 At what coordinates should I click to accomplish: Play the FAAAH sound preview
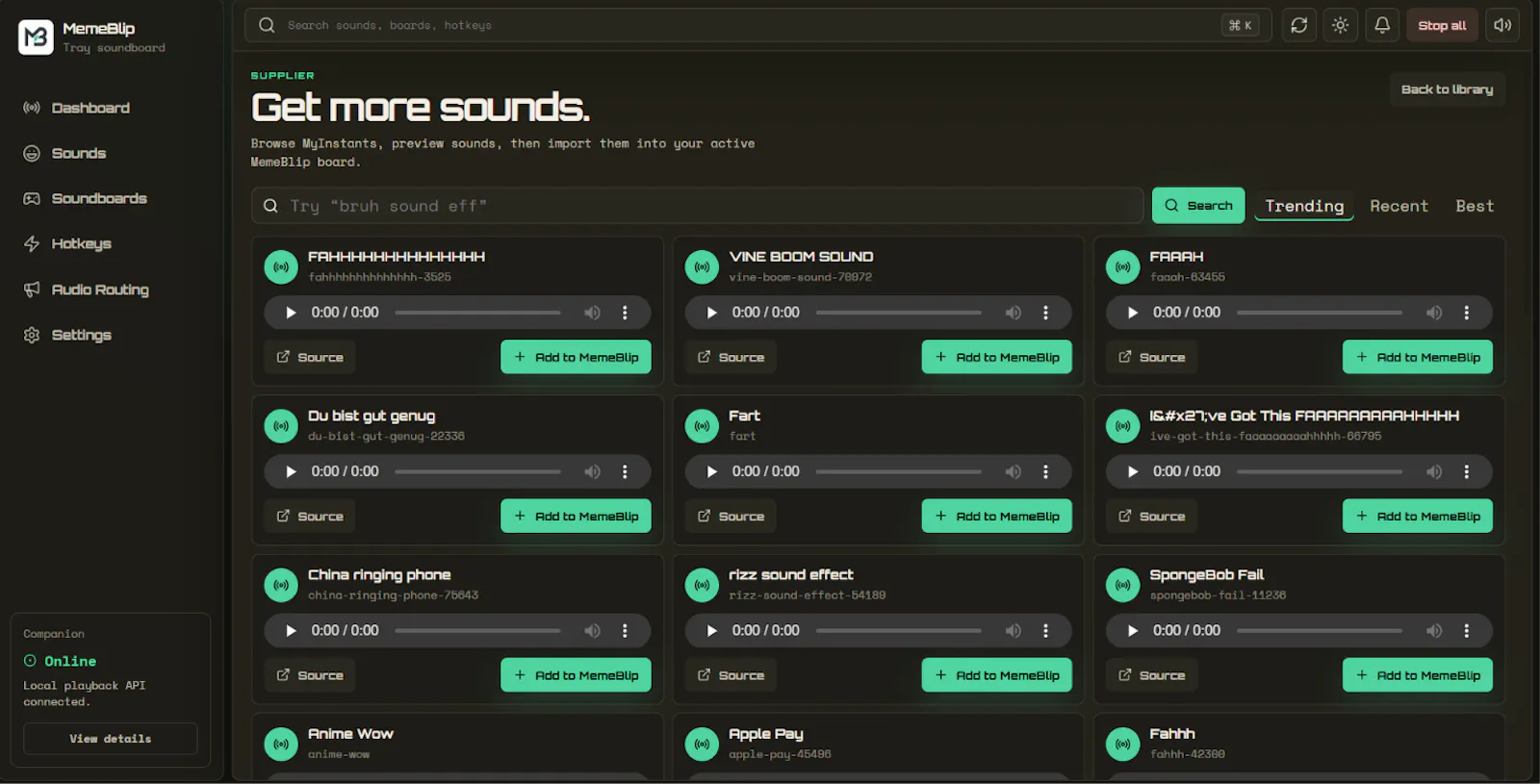click(x=1133, y=313)
